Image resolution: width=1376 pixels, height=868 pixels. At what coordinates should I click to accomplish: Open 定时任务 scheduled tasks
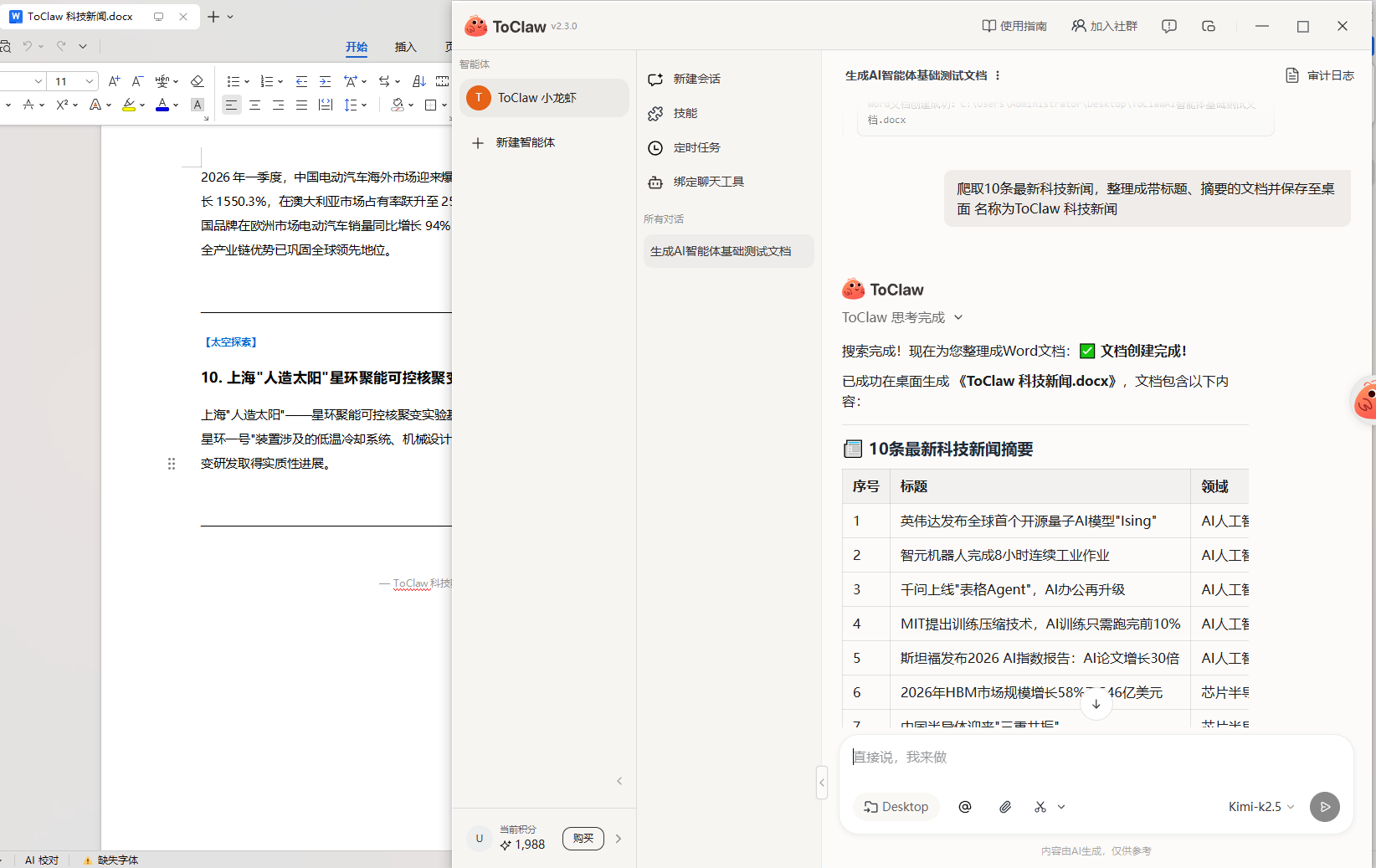[685, 147]
